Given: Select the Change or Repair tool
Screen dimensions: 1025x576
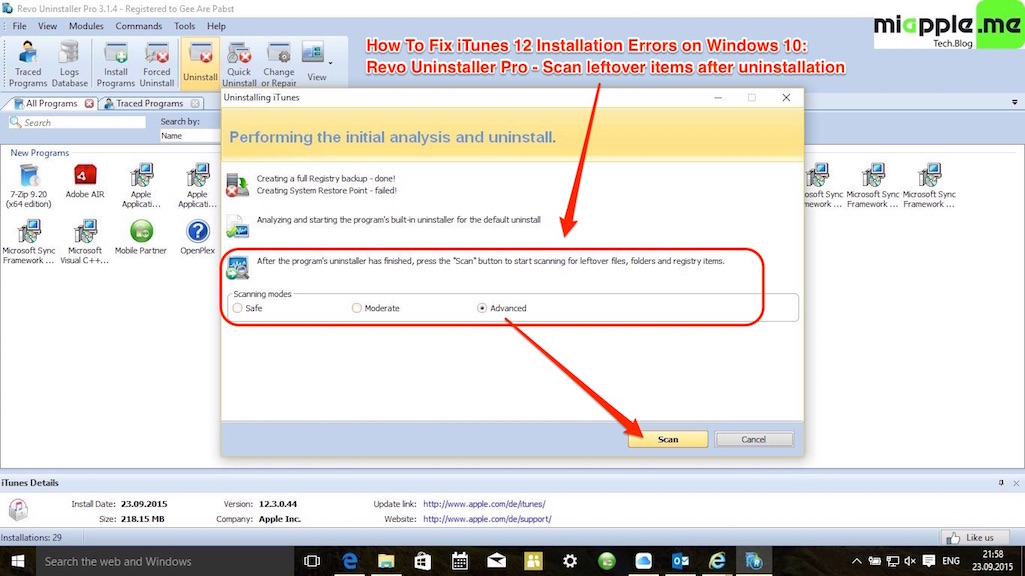Looking at the screenshot, I should click(278, 63).
